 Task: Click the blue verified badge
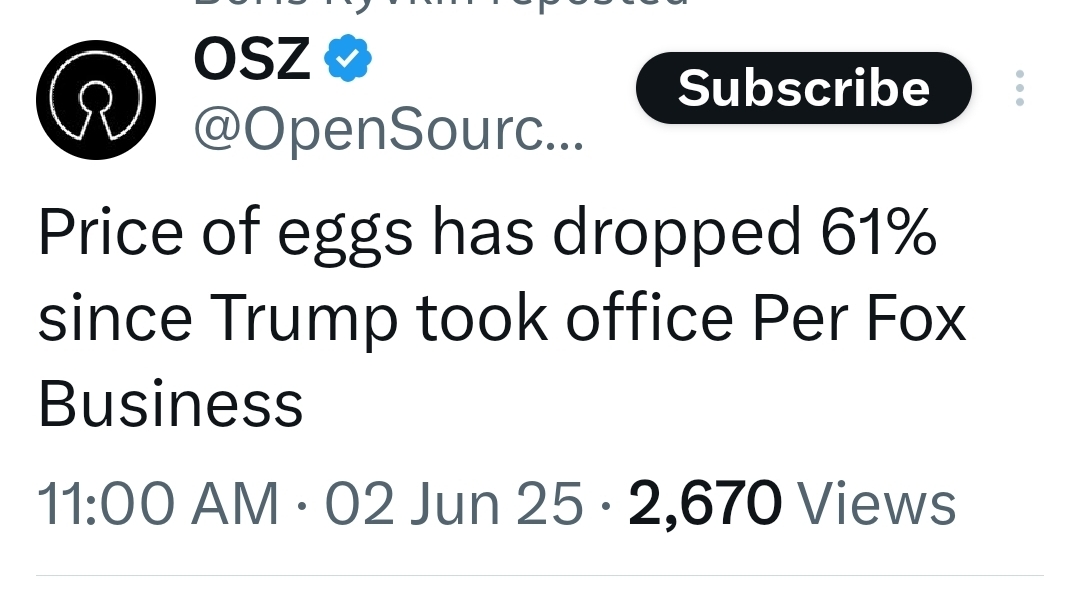[x=348, y=59]
